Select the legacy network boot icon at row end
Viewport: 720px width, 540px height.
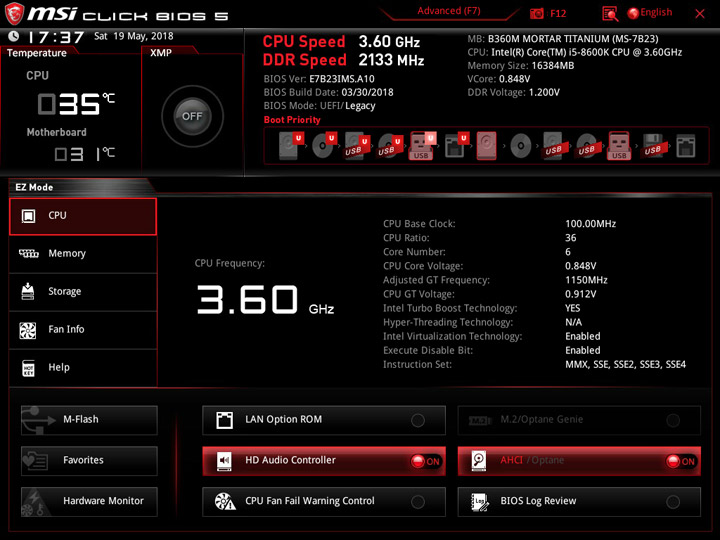click(x=686, y=146)
